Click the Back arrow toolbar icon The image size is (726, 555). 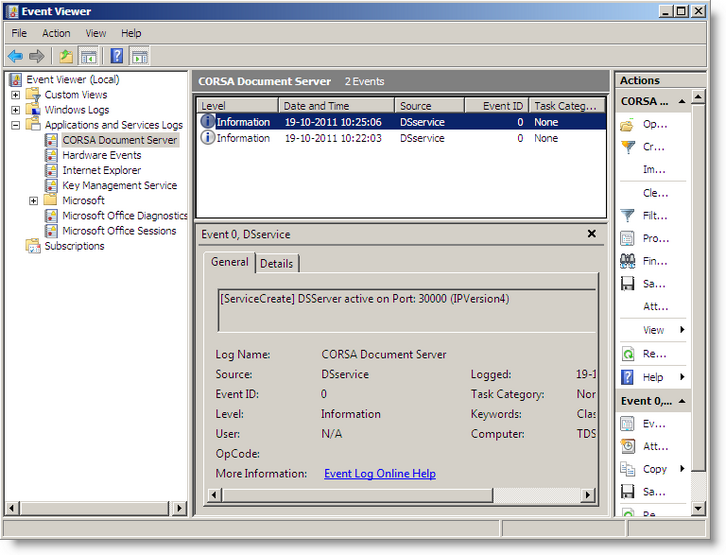pos(15,56)
